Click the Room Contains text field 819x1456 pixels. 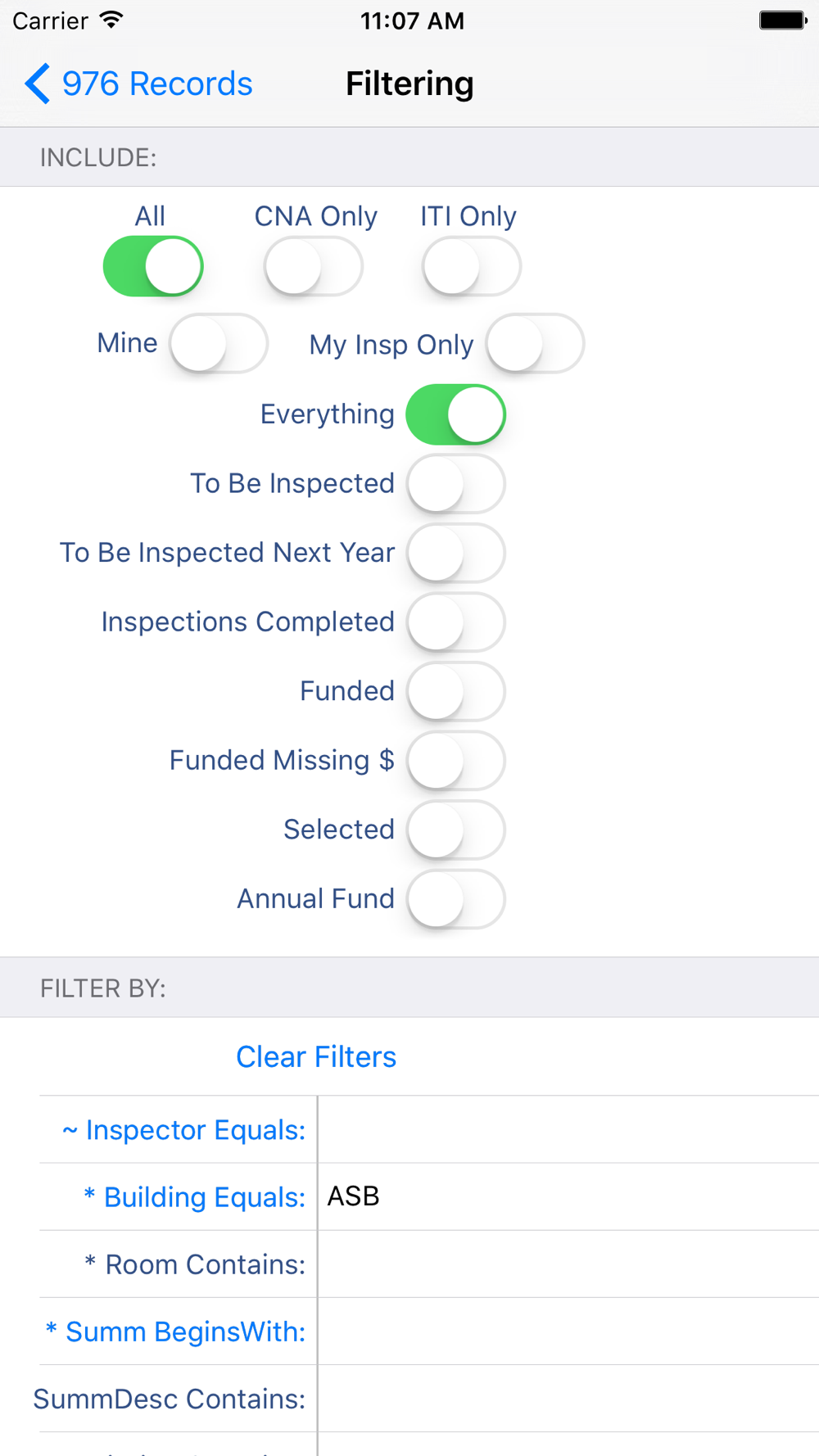(568, 1264)
